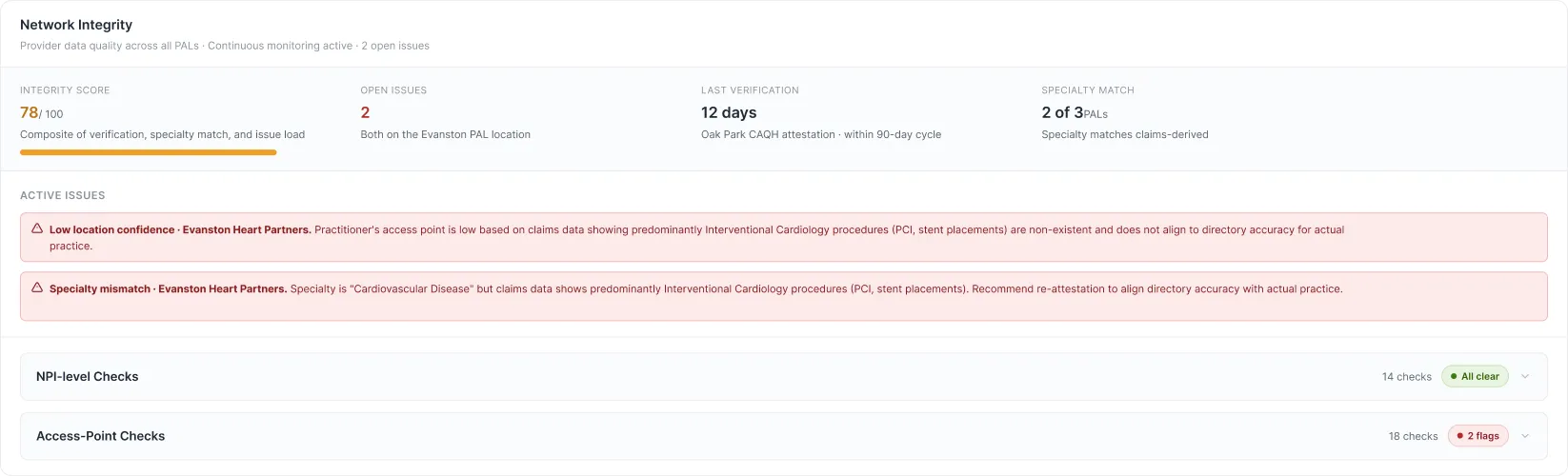Click Specialty mismatch alert title
Screen dimensions: 1568x476
point(168,288)
